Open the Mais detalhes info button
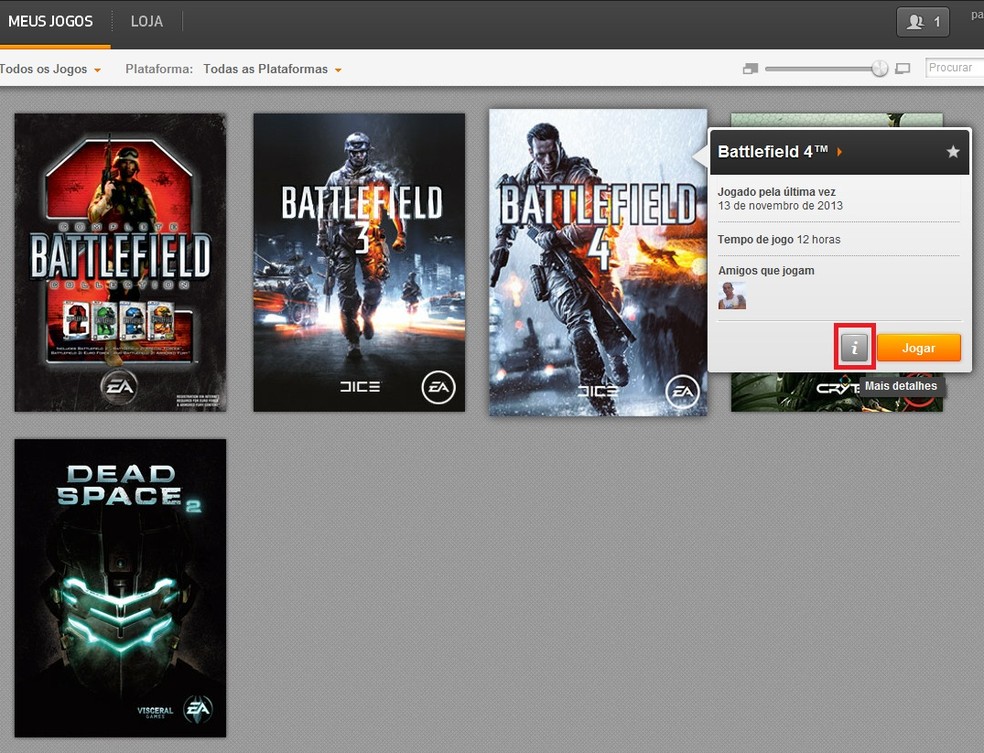Viewport: 984px width, 753px height. coord(854,348)
